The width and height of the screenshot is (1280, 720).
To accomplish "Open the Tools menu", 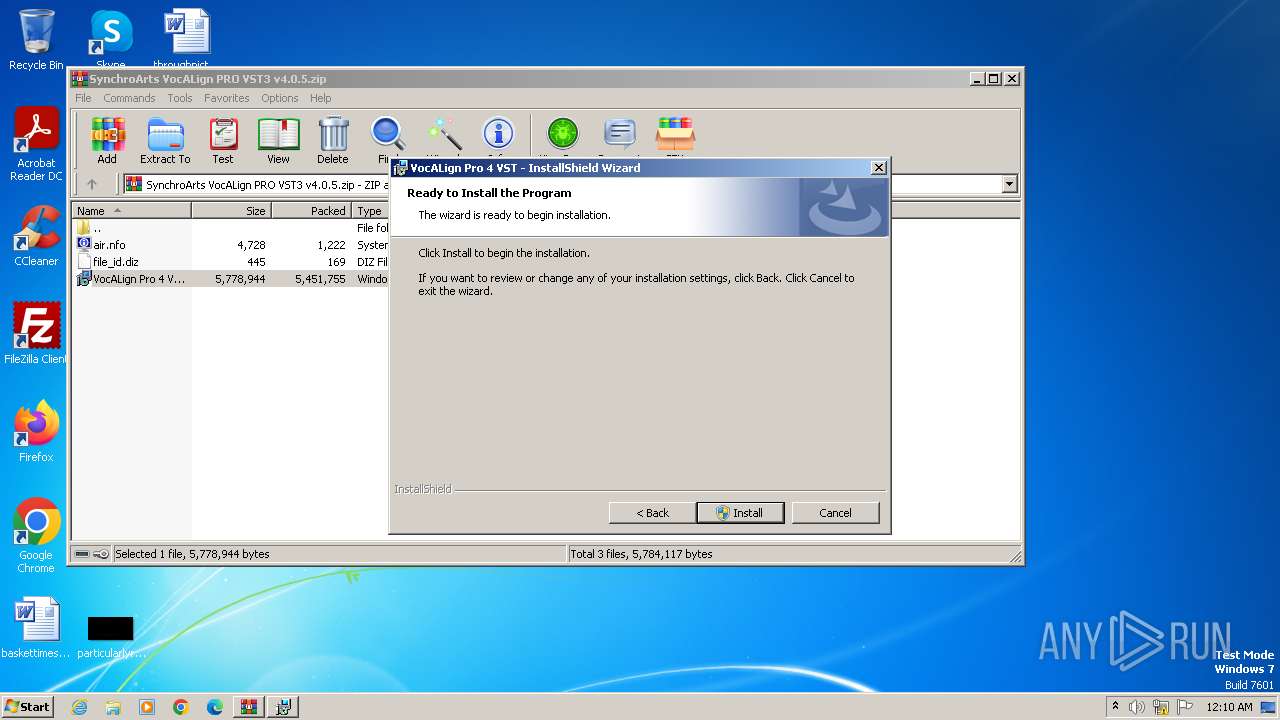I will coord(180,98).
